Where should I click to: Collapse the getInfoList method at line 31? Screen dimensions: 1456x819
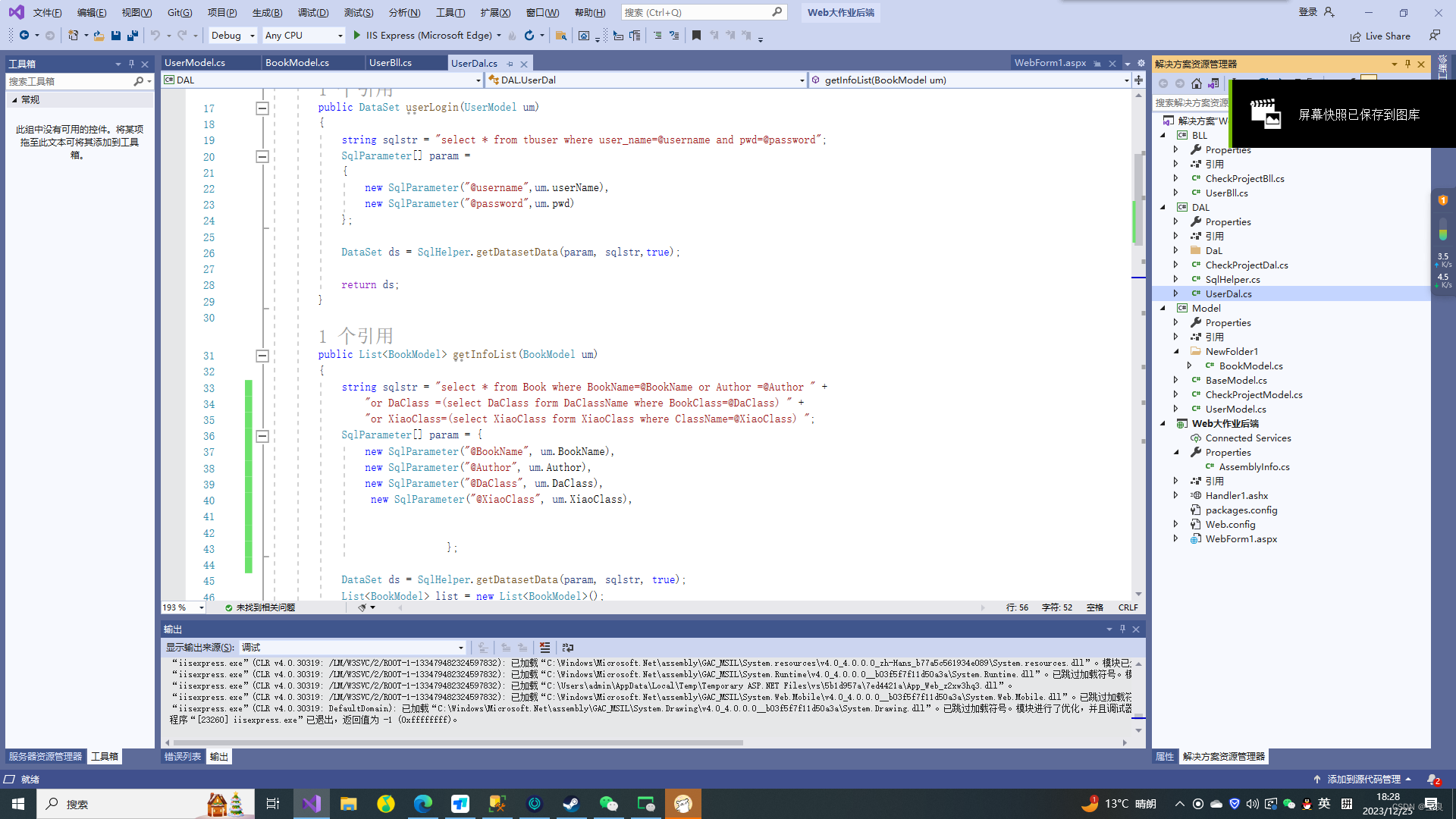pyautogui.click(x=262, y=356)
